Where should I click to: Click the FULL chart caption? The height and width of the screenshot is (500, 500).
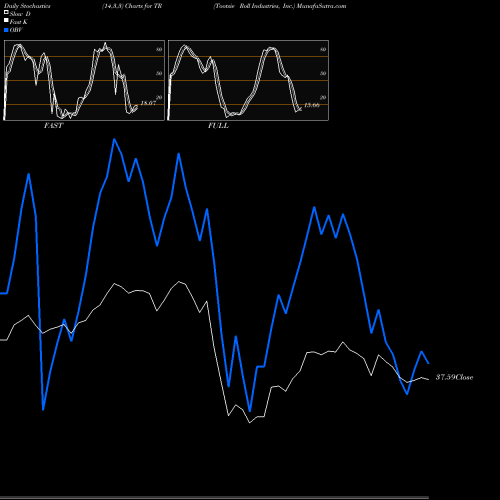click(218, 126)
